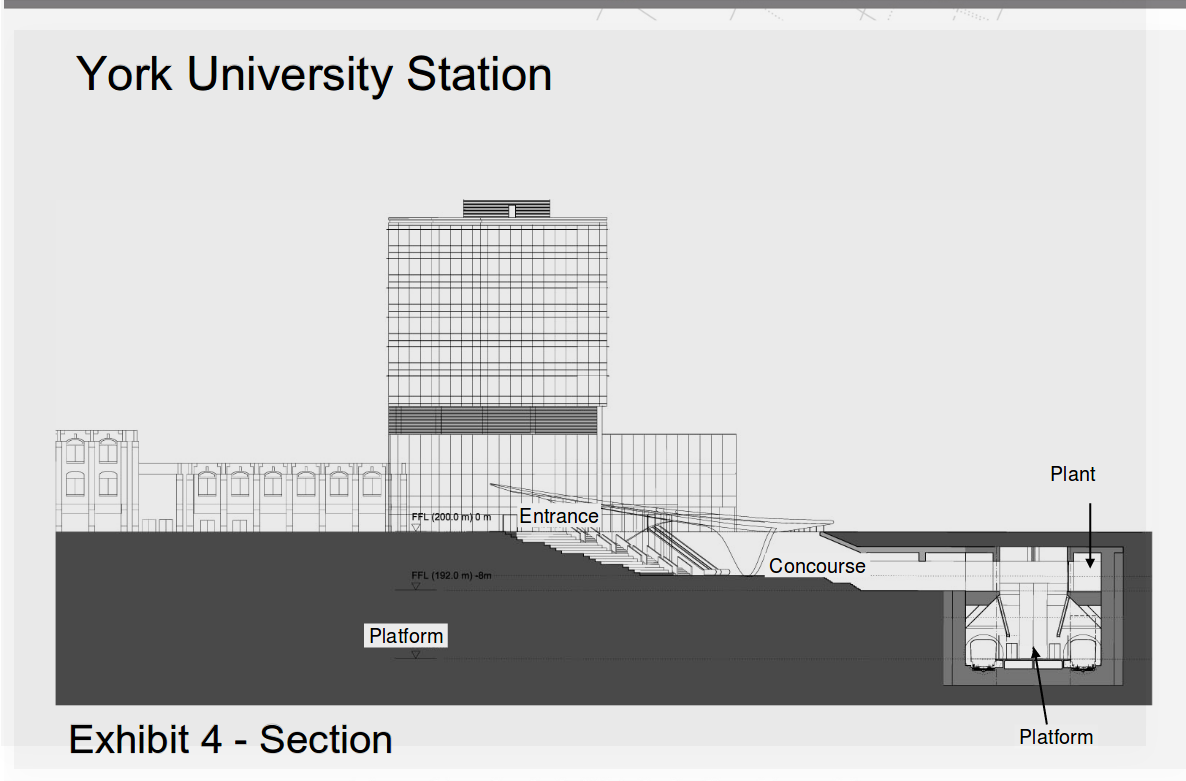This screenshot has height=781, width=1186.
Task: Click the boxed Platform label on left
Action: 406,636
